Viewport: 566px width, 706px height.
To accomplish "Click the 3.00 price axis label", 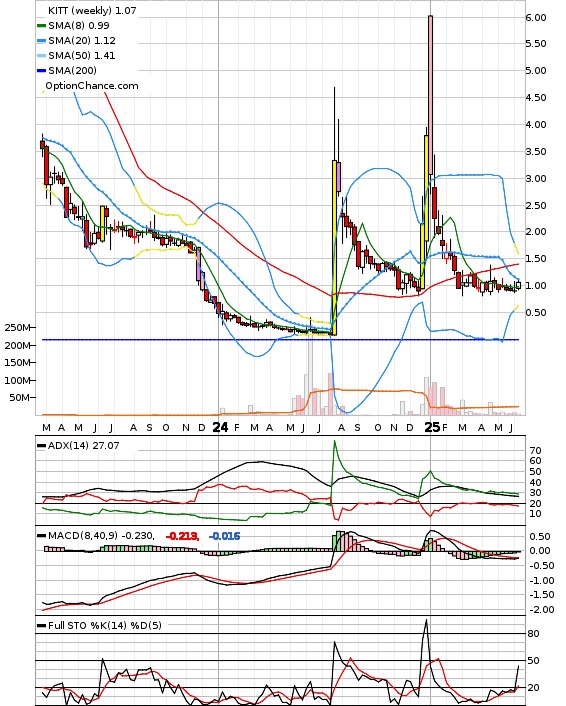I will (x=536, y=178).
